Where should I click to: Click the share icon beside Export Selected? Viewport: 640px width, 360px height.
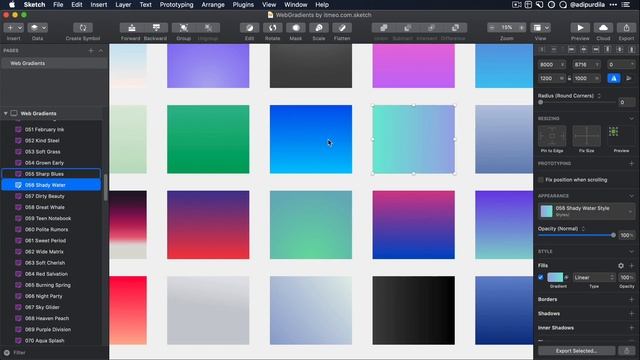coord(627,351)
